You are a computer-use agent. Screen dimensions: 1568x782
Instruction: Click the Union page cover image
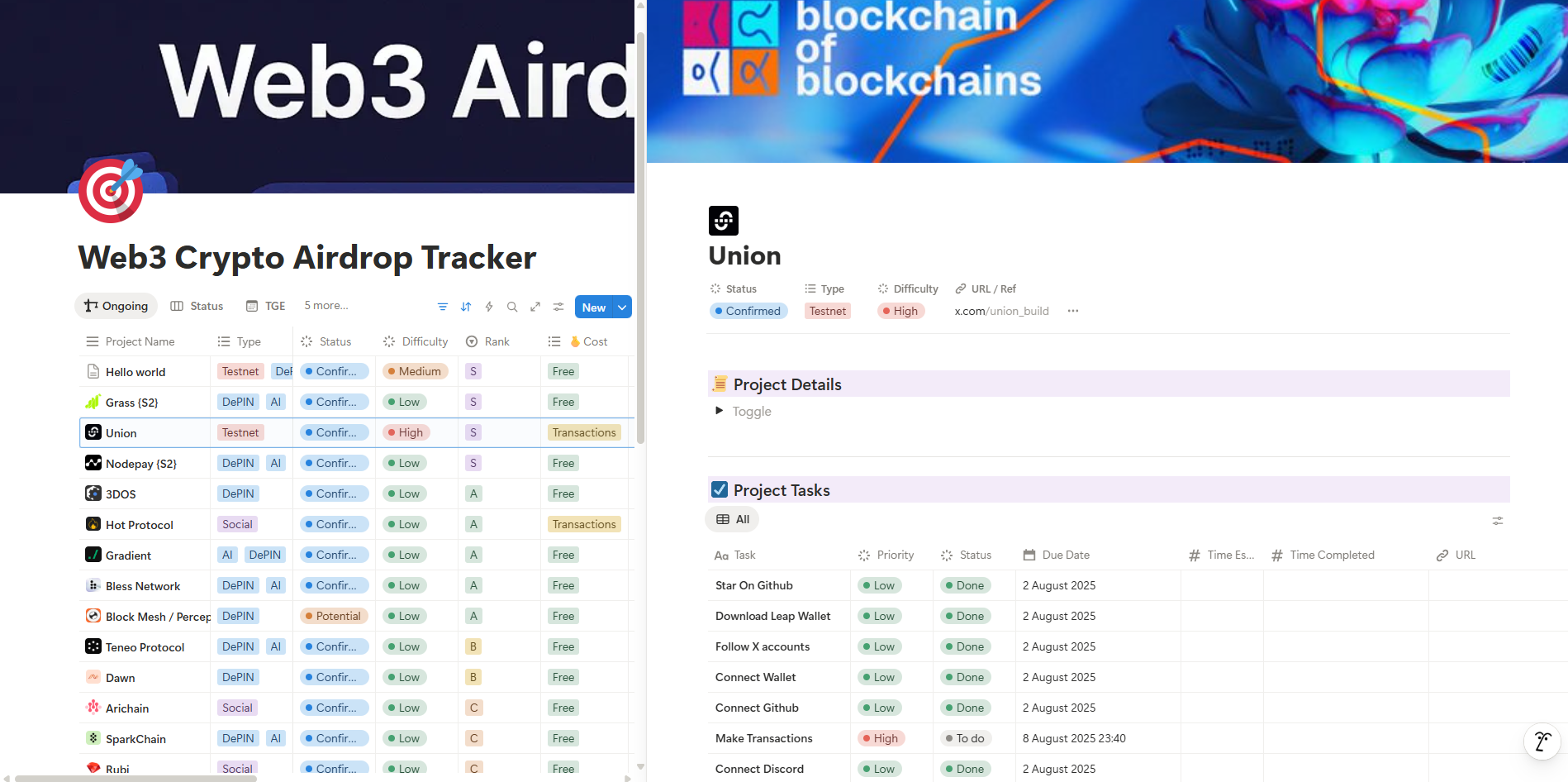[1107, 81]
